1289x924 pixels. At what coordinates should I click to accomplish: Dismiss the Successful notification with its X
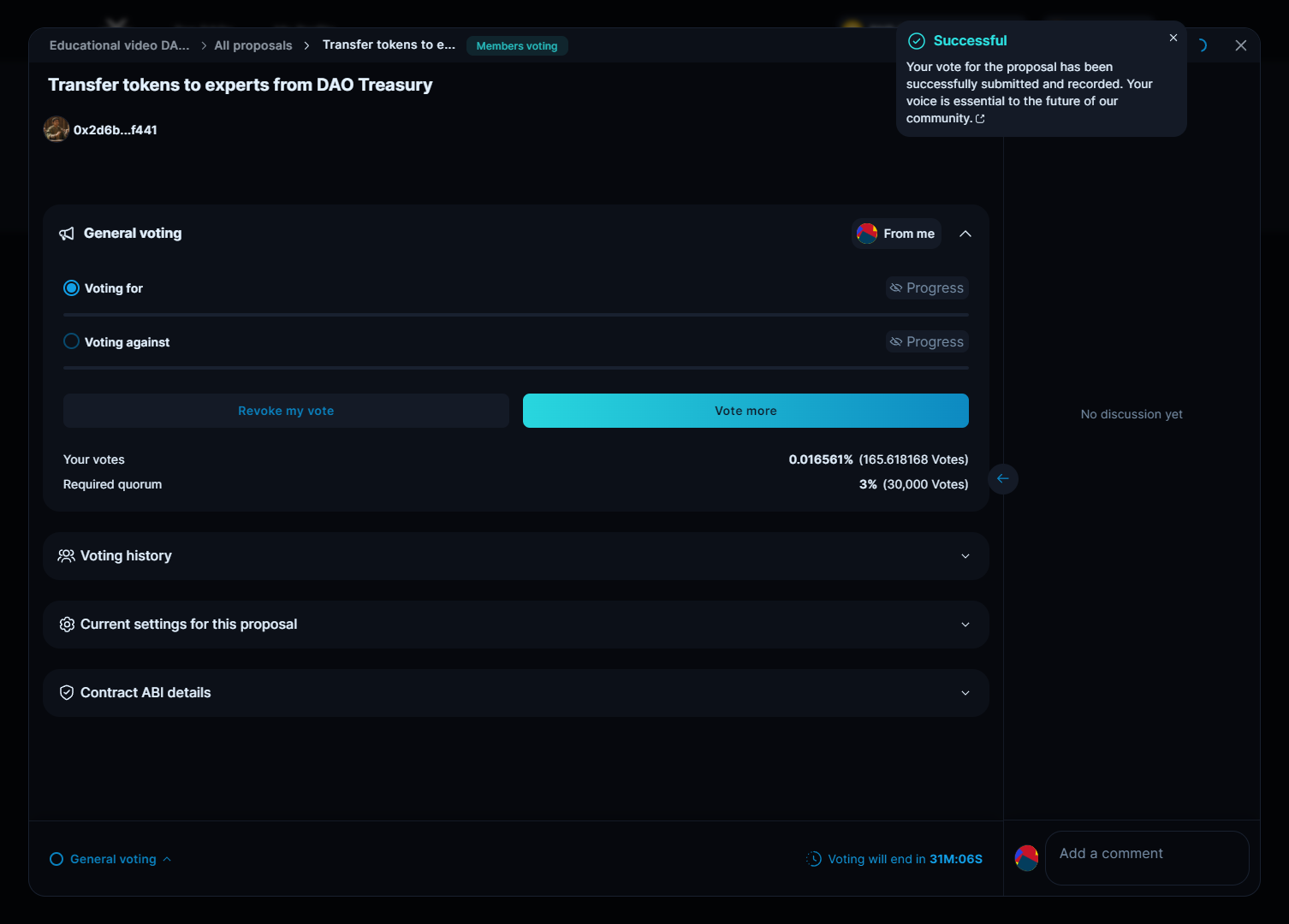pos(1173,38)
